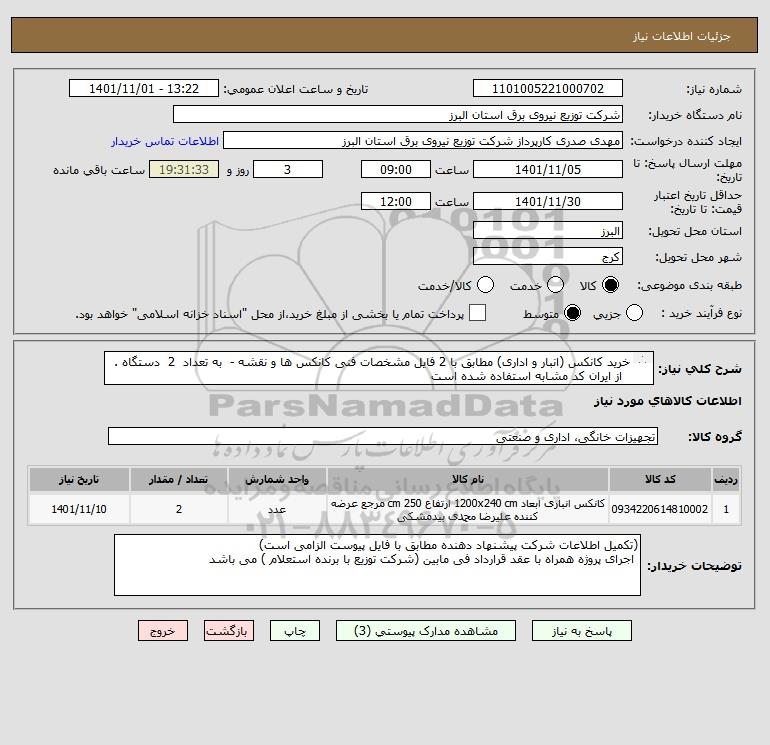Click the چاپ print button

tap(295, 631)
